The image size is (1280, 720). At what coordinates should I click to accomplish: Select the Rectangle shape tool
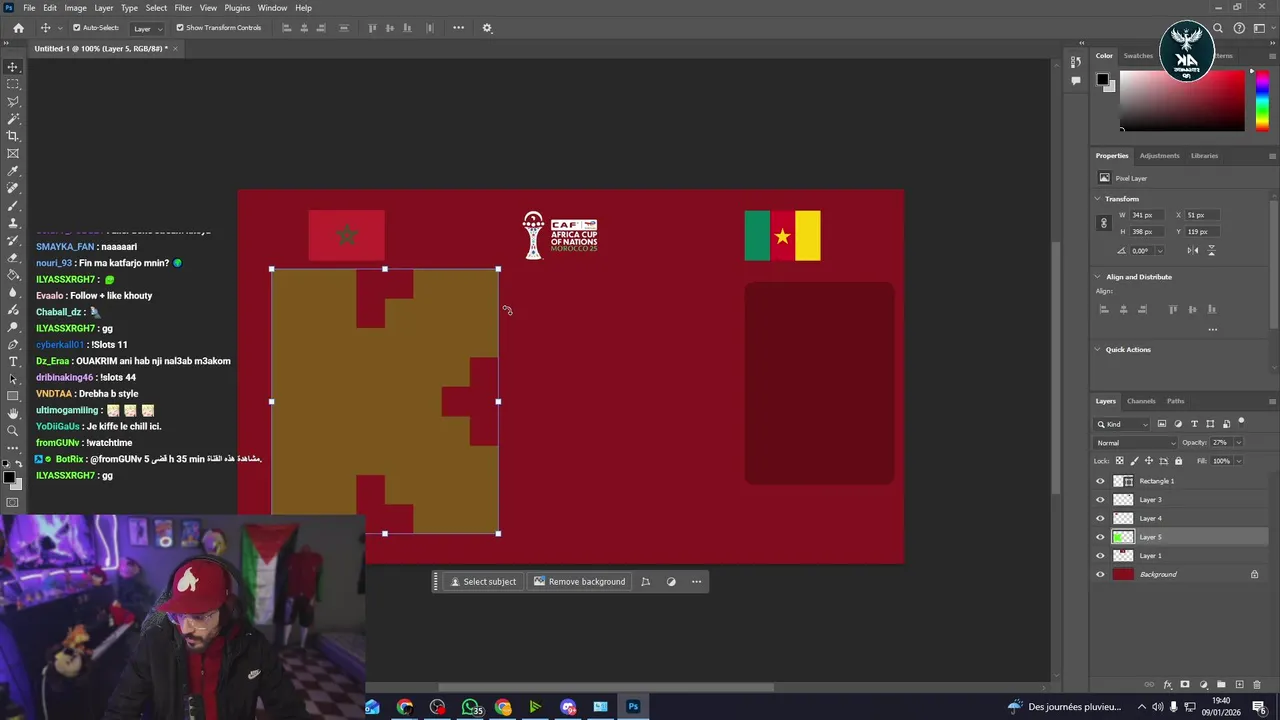[x=13, y=396]
